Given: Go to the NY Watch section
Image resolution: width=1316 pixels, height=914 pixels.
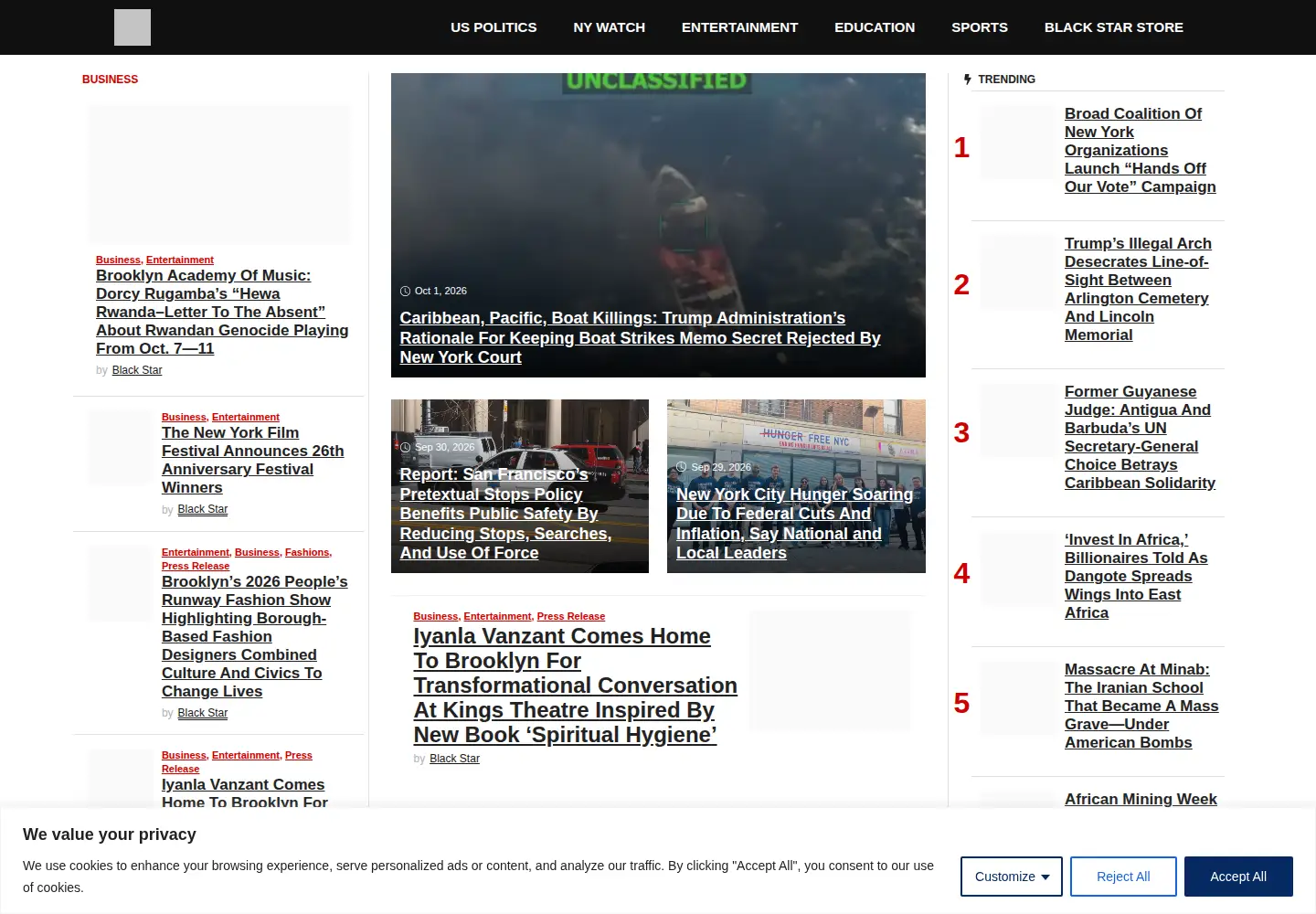Looking at the screenshot, I should click(610, 27).
